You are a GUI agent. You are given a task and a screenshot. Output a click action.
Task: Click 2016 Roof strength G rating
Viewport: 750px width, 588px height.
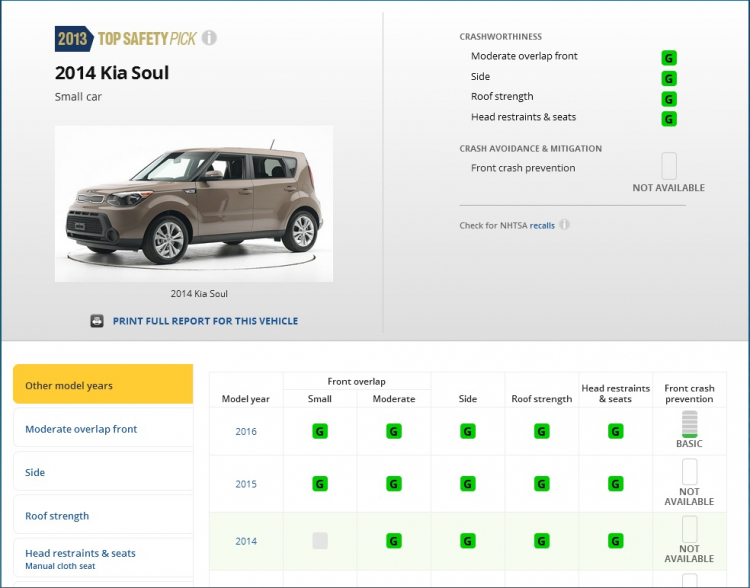click(x=541, y=431)
